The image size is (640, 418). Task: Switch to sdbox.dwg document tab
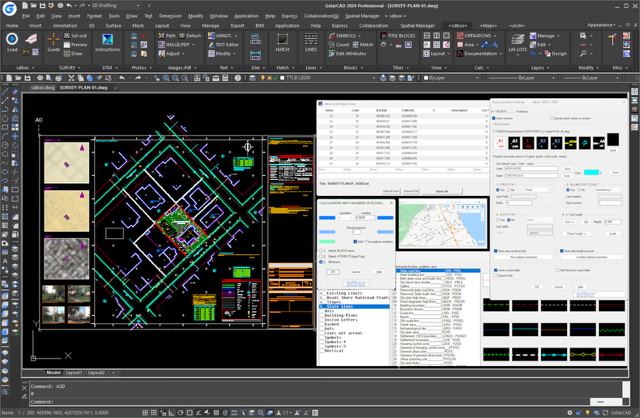pyautogui.click(x=42, y=88)
